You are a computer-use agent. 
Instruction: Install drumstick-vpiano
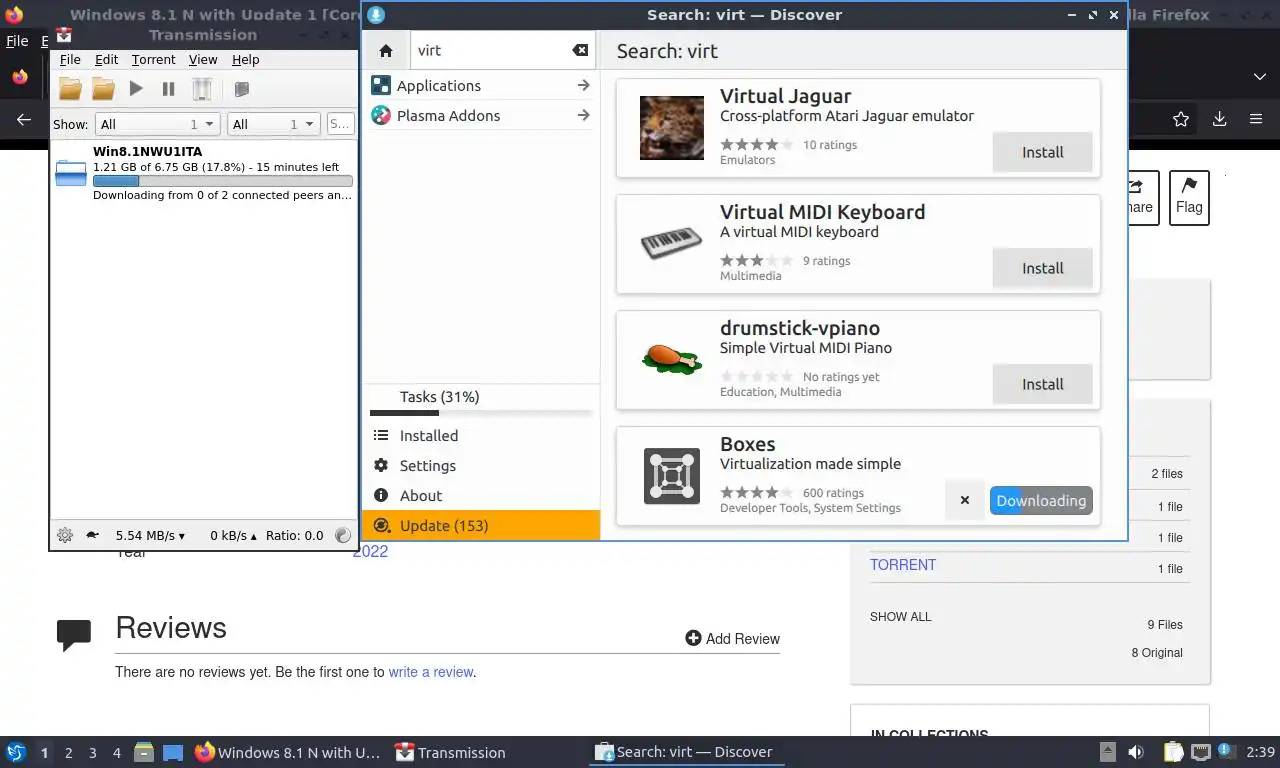pos(1042,384)
